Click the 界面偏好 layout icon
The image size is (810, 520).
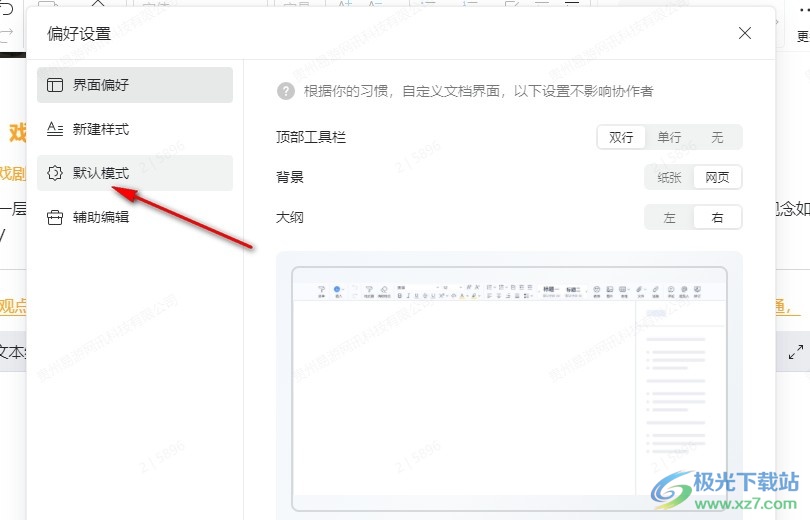55,85
